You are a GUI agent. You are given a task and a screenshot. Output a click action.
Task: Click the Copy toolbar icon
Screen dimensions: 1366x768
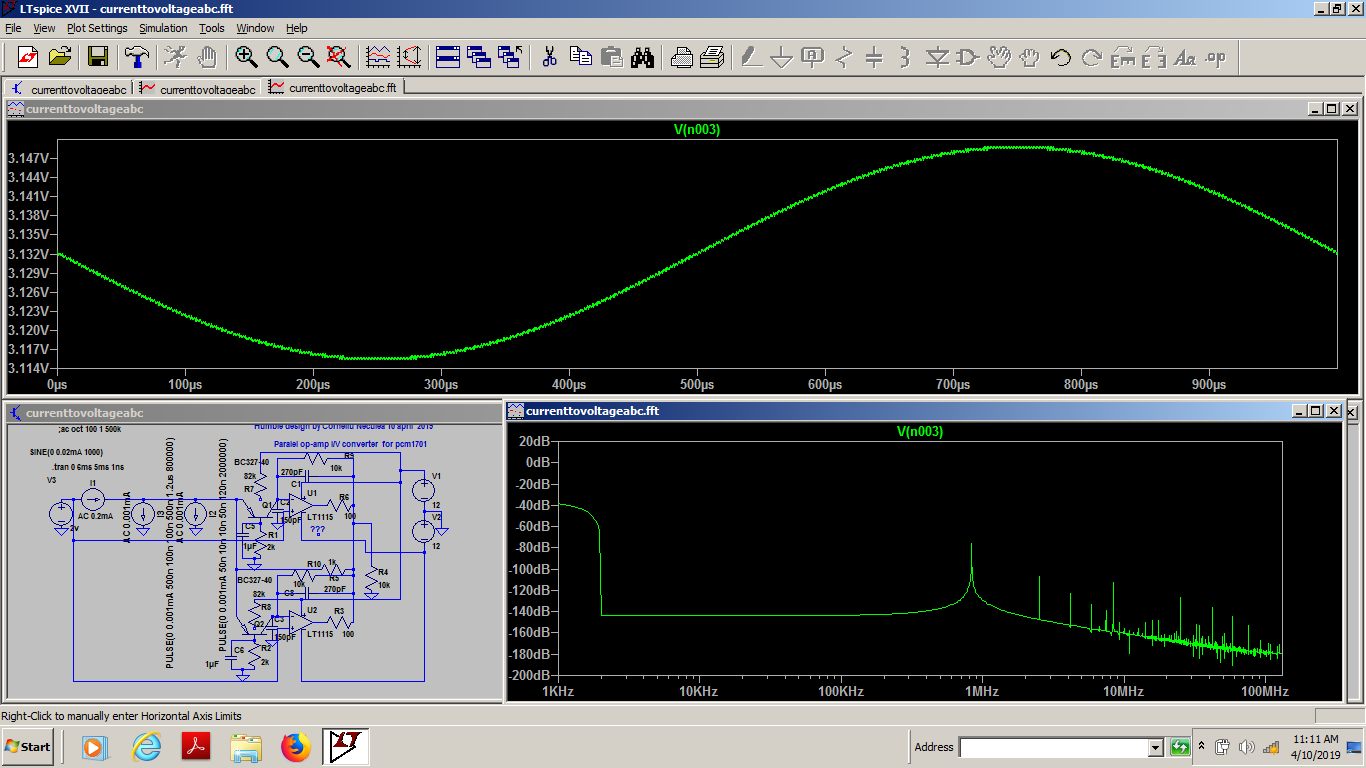tap(580, 57)
